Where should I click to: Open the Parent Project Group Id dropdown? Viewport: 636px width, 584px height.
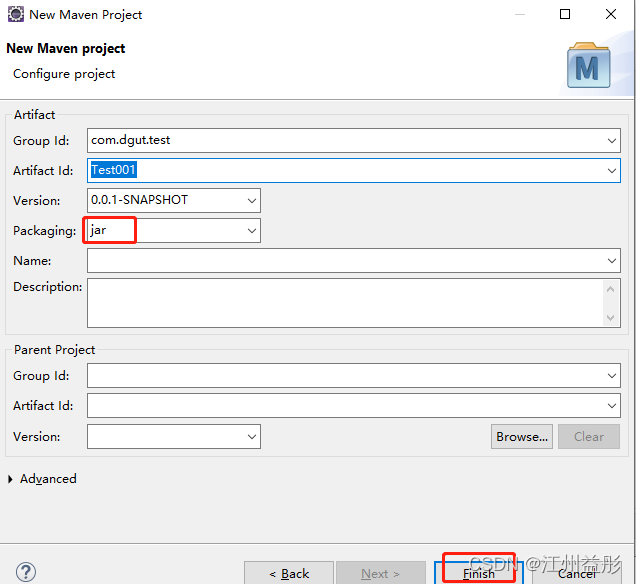coord(612,376)
